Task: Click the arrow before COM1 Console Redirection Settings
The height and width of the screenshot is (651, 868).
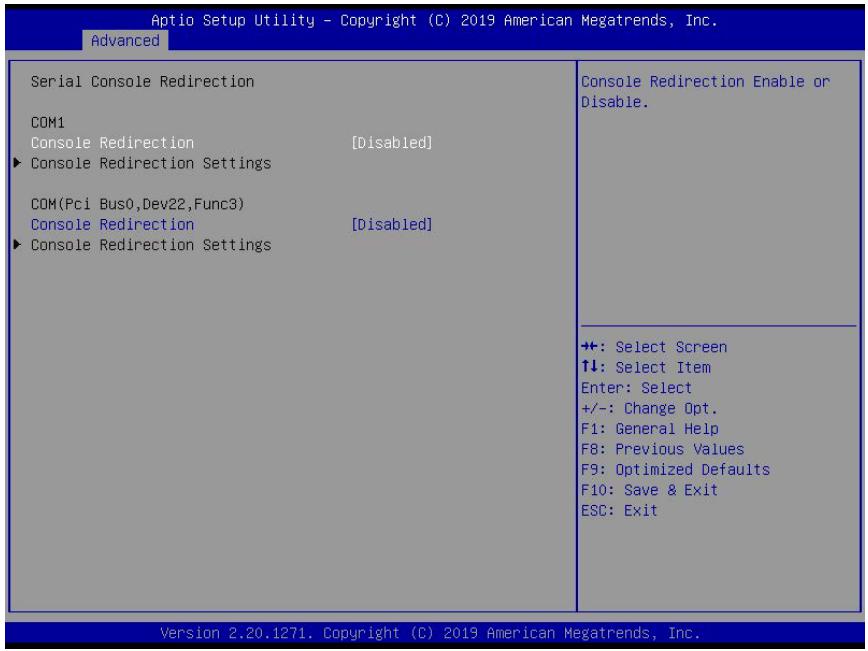Action: coord(18,163)
